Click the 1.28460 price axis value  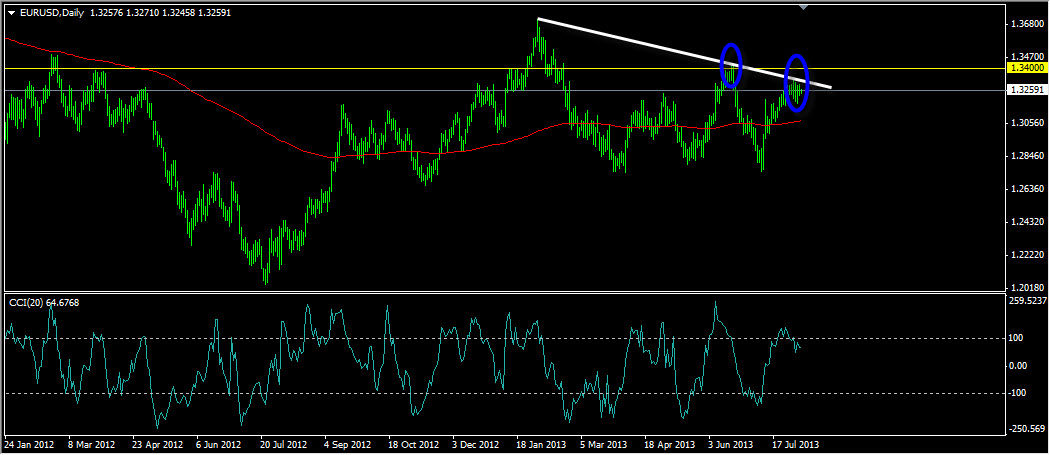[1029, 156]
